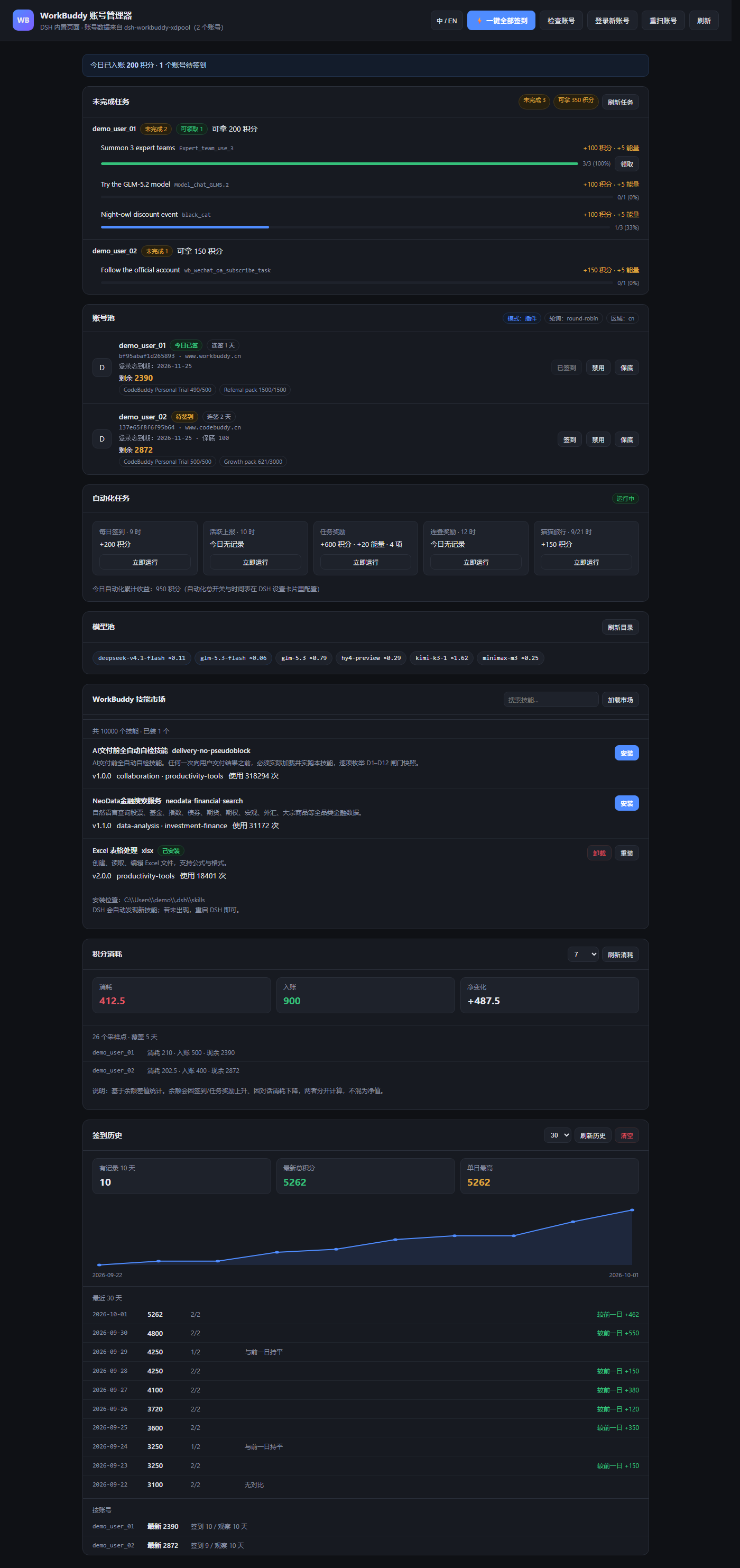Screen dimensions: 740x1568
Task: Install the neodata-financial-search skill
Action: pos(627,803)
